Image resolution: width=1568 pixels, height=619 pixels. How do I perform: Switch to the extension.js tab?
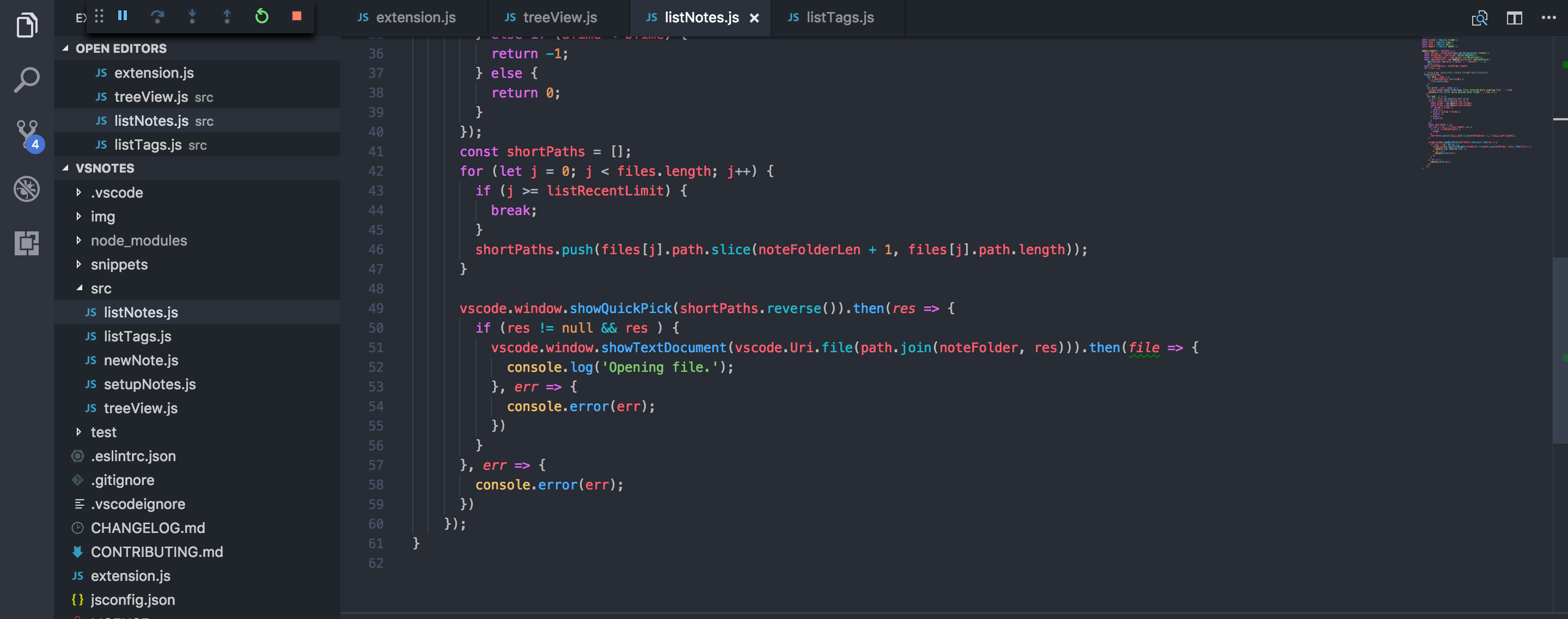coord(416,17)
